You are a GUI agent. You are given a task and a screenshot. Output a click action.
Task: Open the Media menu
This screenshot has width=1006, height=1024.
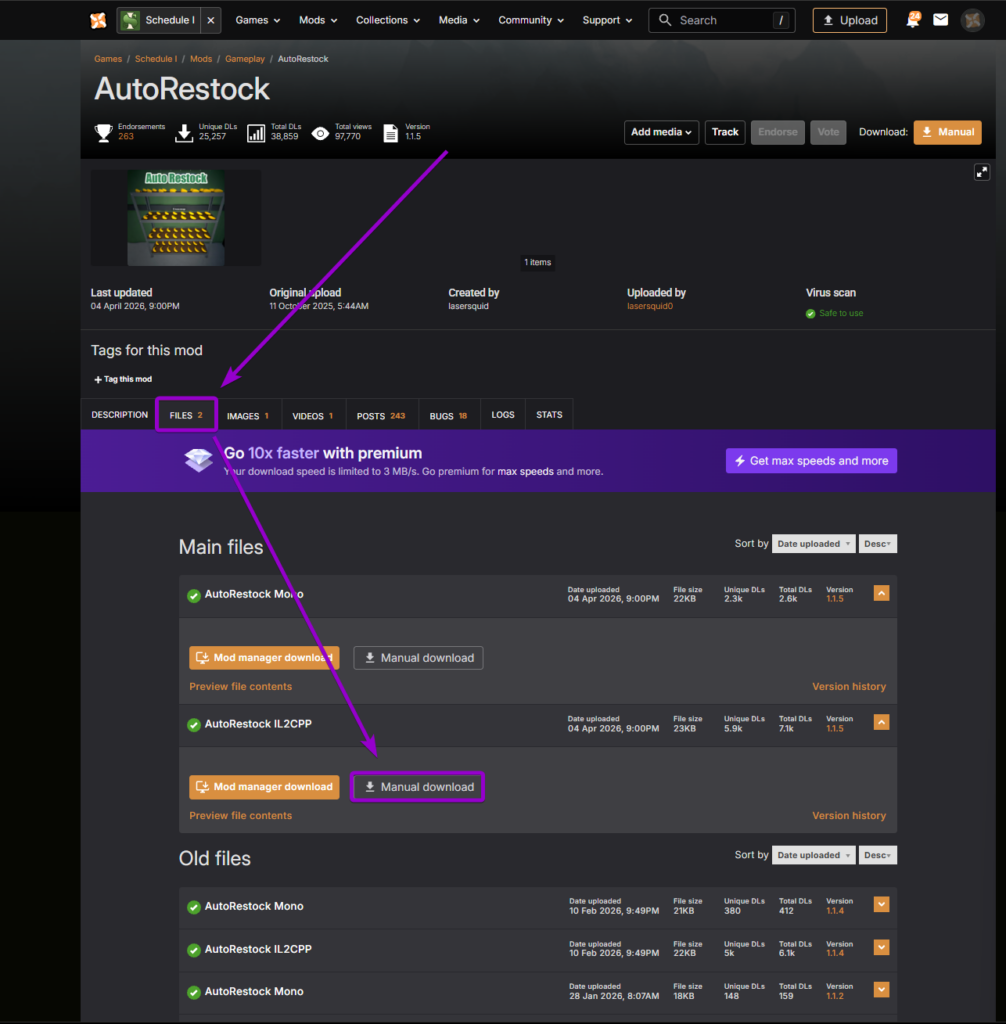click(x=459, y=20)
